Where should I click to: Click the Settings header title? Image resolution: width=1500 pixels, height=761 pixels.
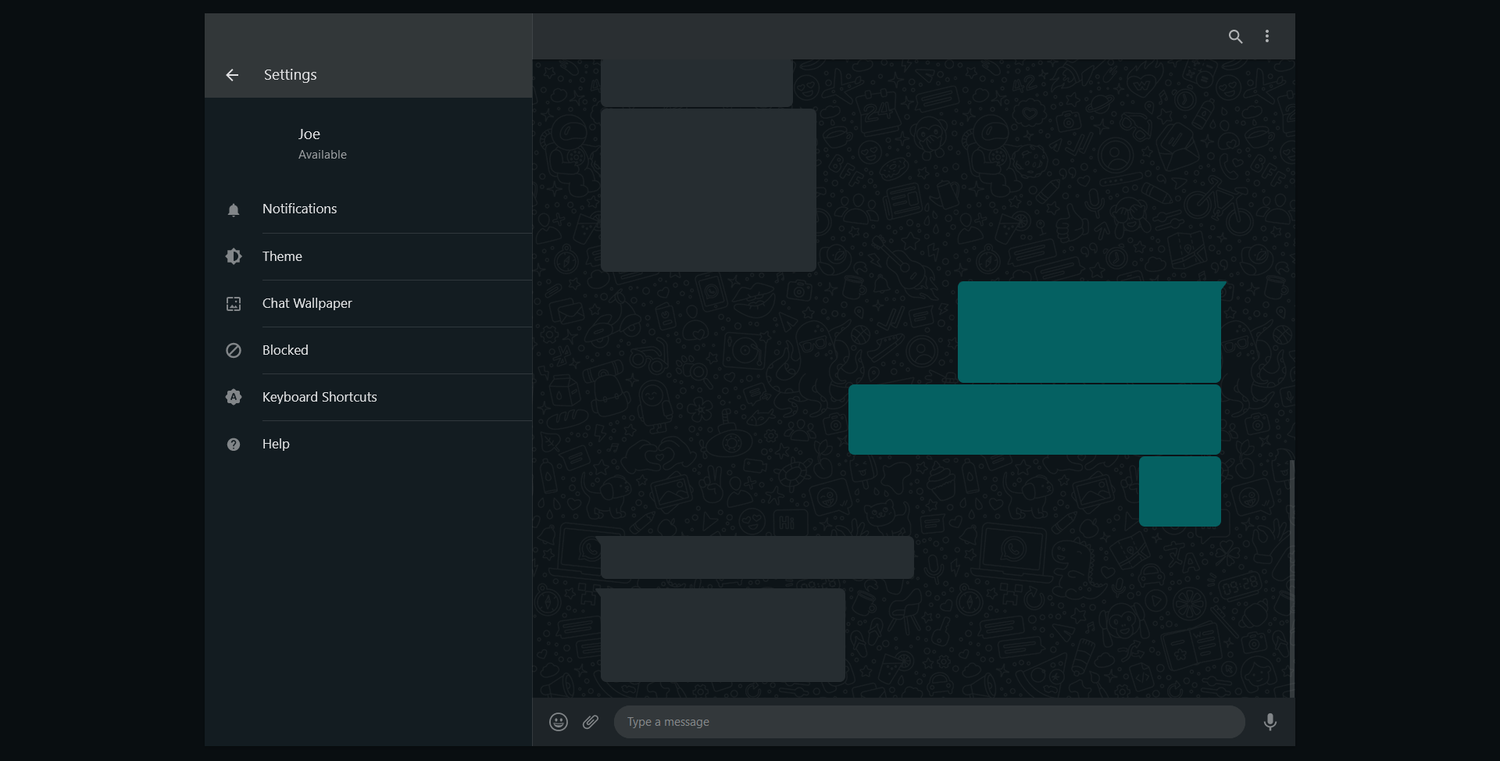(290, 75)
